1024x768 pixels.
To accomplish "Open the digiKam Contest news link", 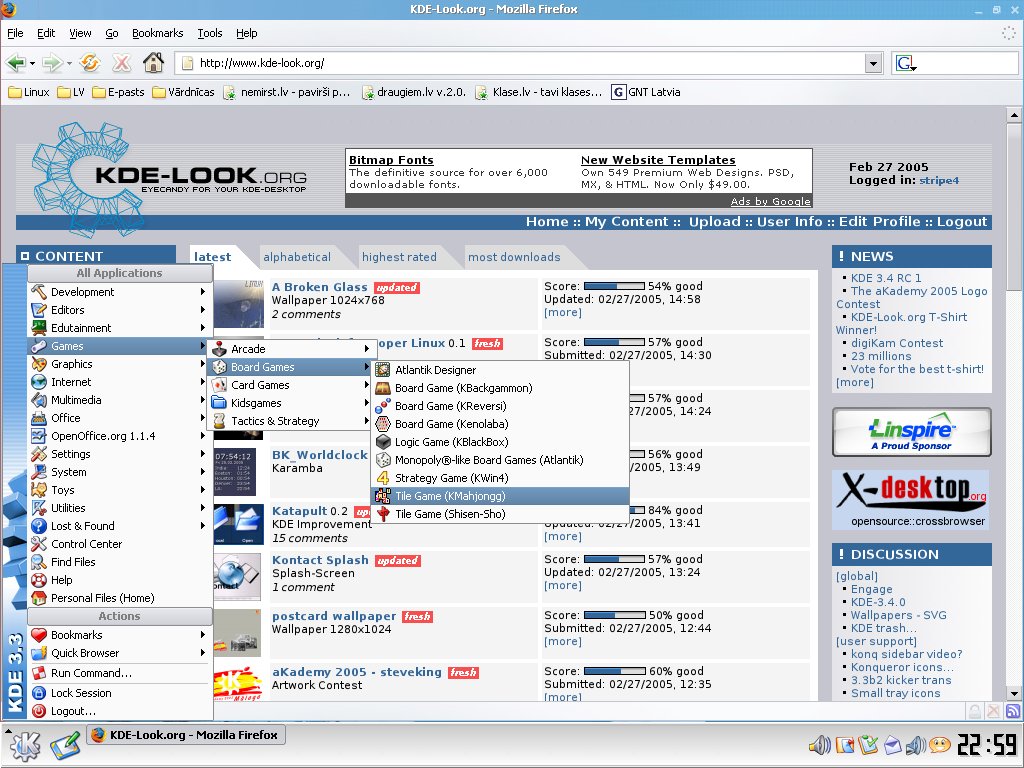I will [897, 343].
